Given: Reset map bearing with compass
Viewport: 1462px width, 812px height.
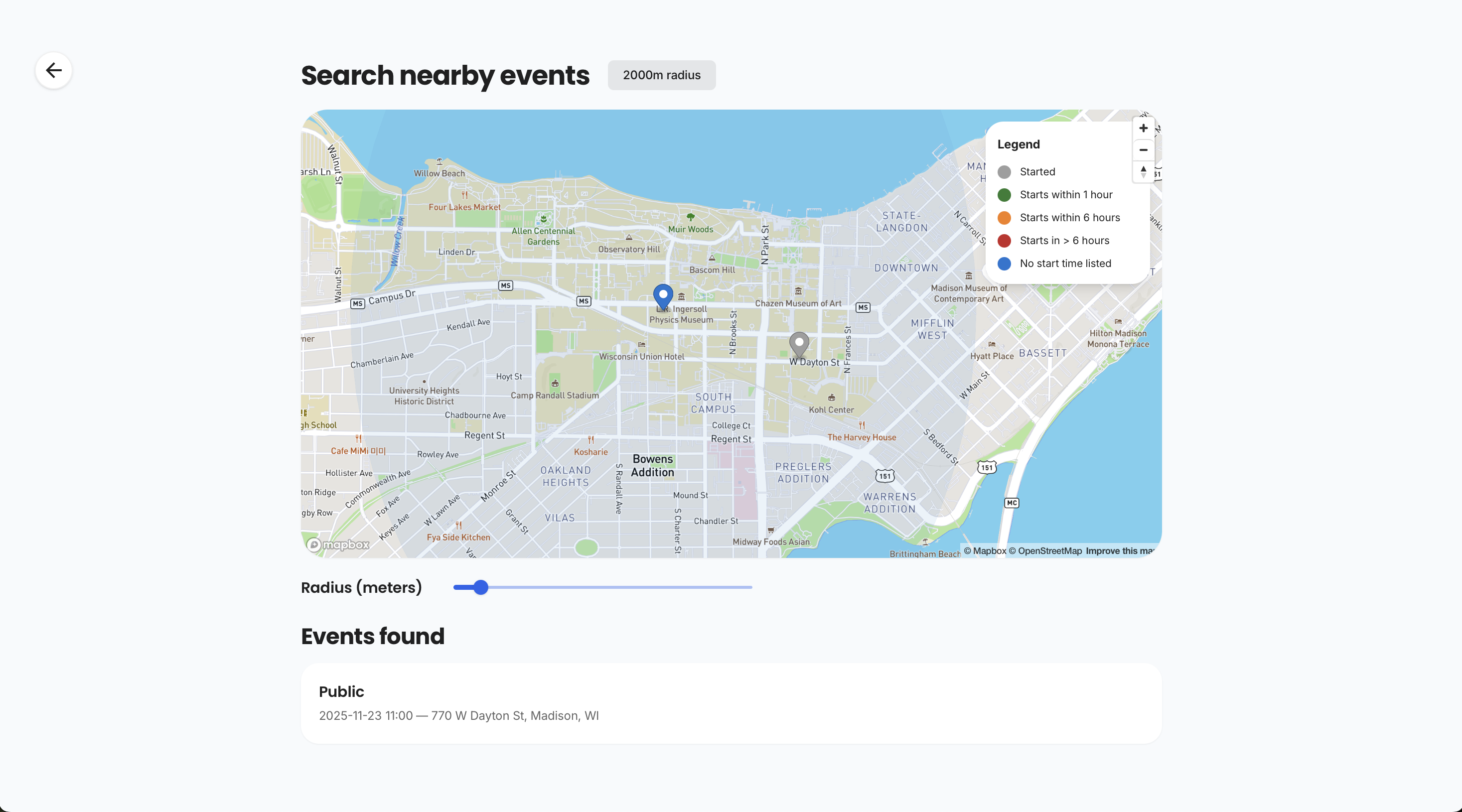Looking at the screenshot, I should pyautogui.click(x=1143, y=171).
